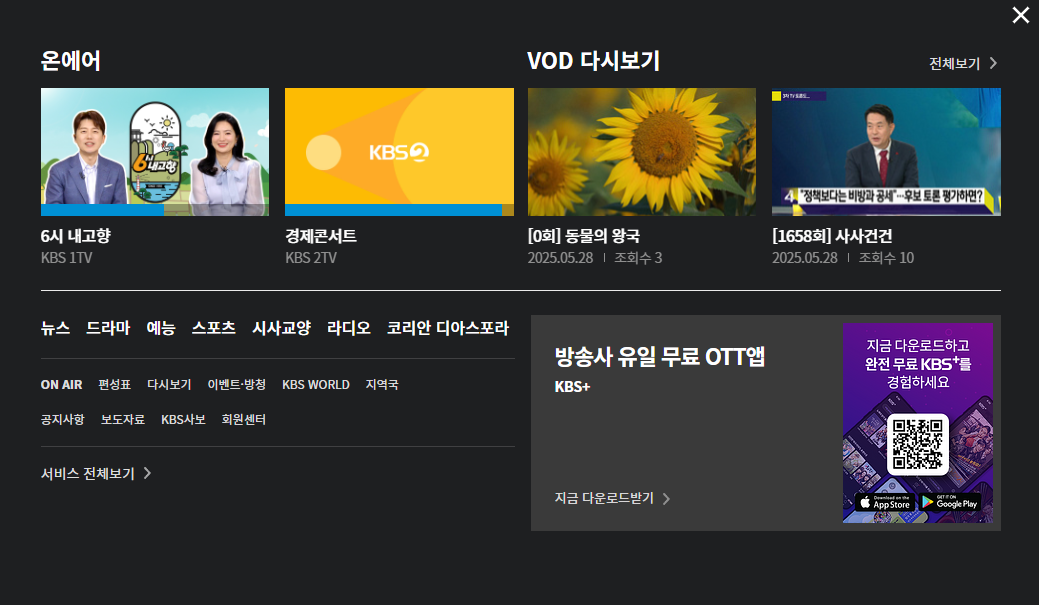Select the 코리안 디아스포라 menu item
1039x605 pixels.
pyautogui.click(x=448, y=328)
